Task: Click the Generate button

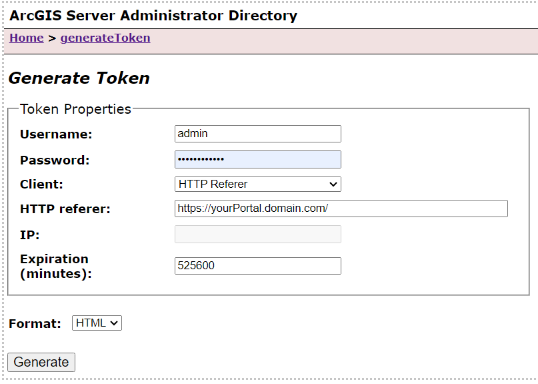Action: coord(41,362)
